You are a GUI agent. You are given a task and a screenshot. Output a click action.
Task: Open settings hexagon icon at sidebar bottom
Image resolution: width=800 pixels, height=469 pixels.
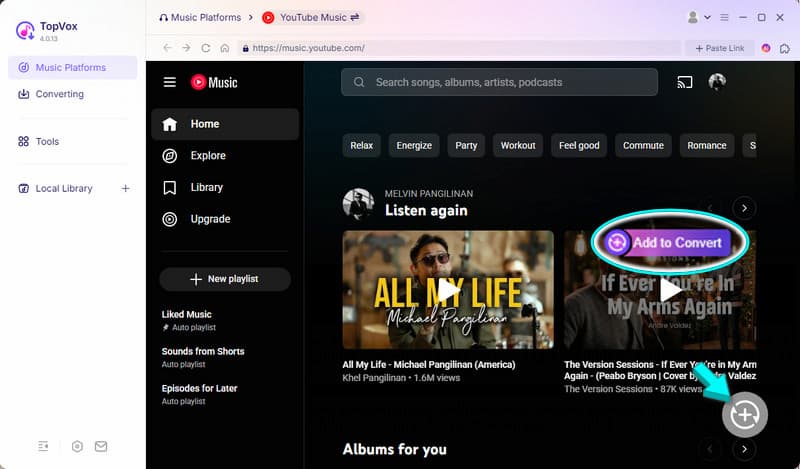click(77, 447)
